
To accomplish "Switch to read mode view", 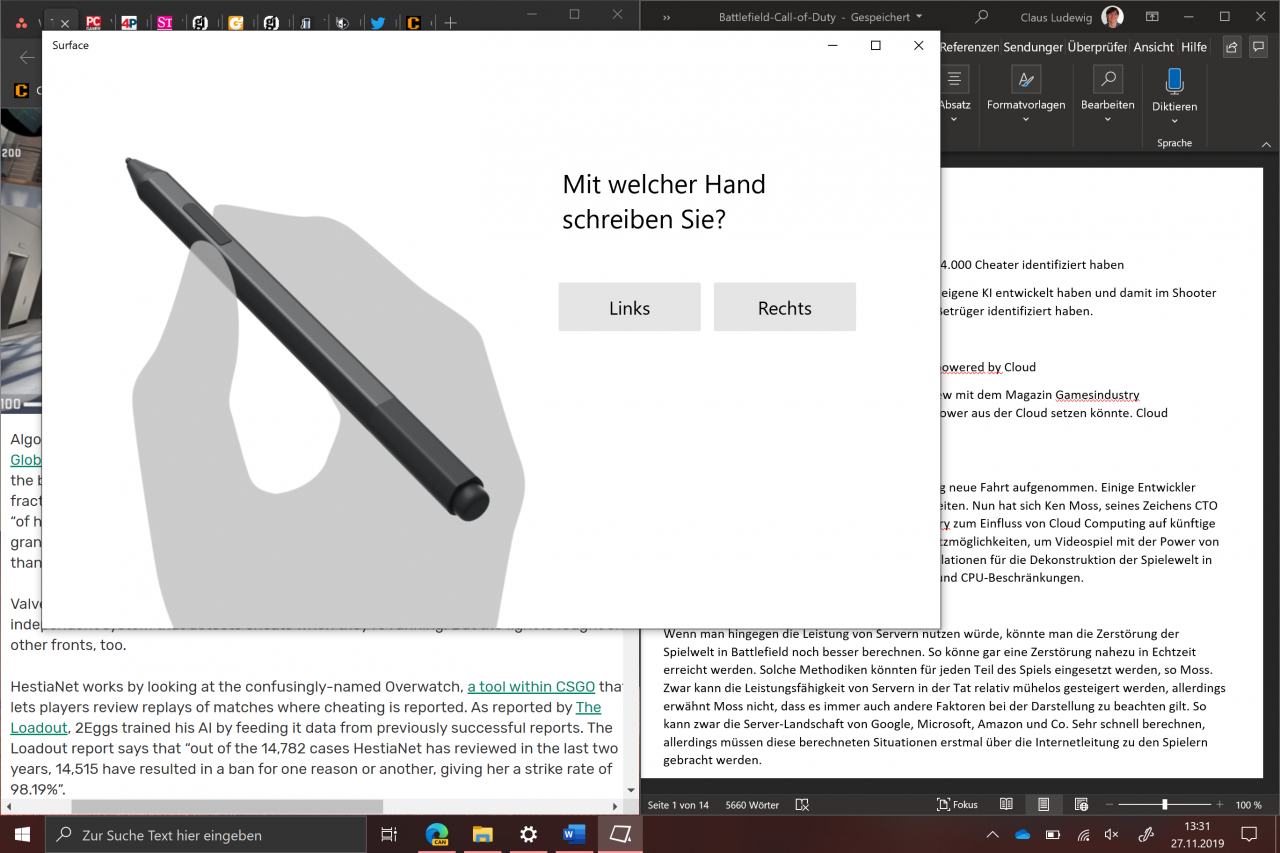I will (x=1006, y=805).
